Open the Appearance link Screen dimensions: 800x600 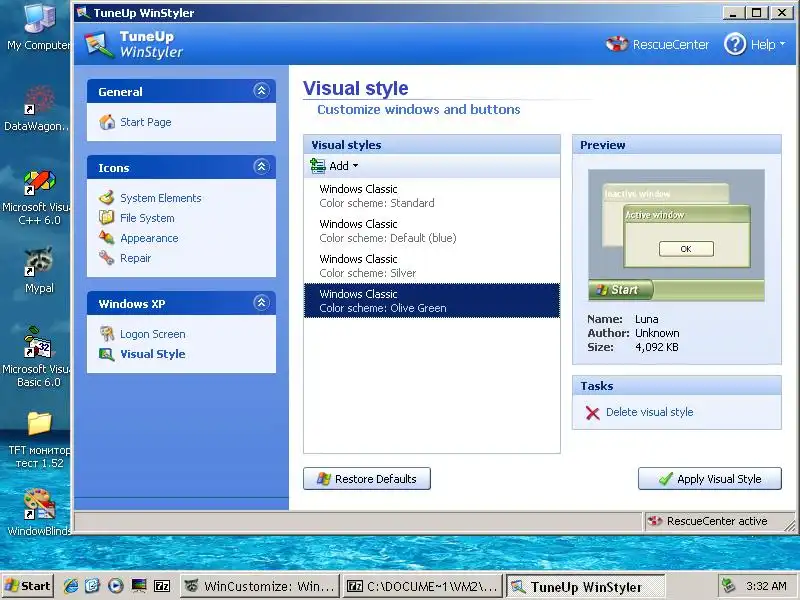(x=149, y=238)
